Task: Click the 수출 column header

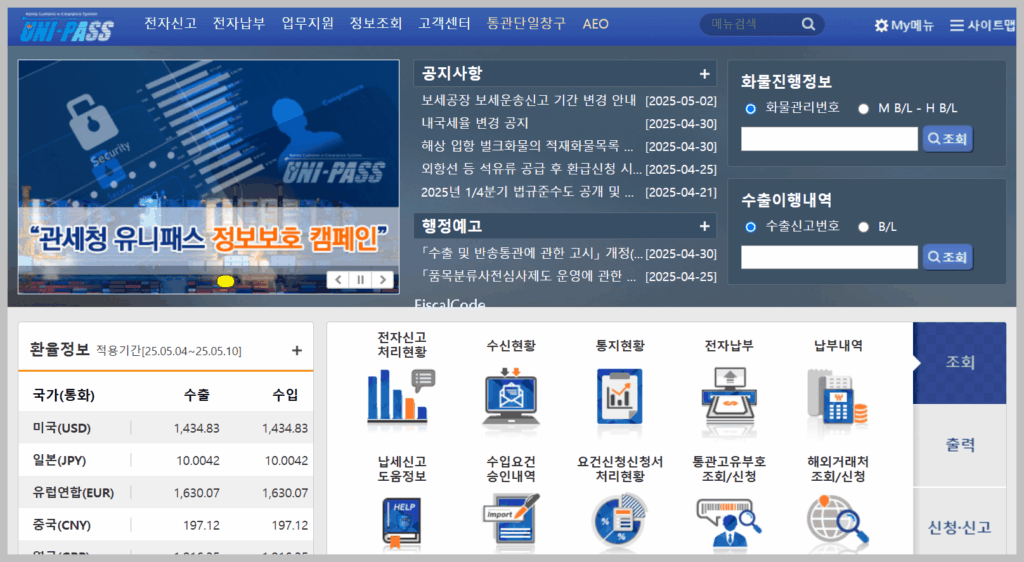Action: (197, 395)
